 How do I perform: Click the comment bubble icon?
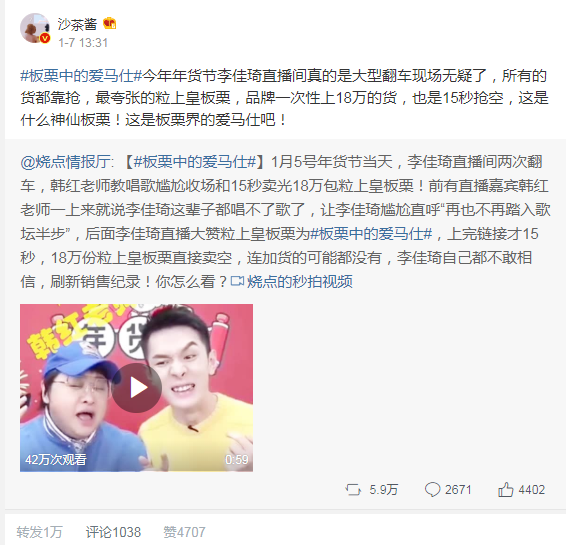[x=432, y=489]
